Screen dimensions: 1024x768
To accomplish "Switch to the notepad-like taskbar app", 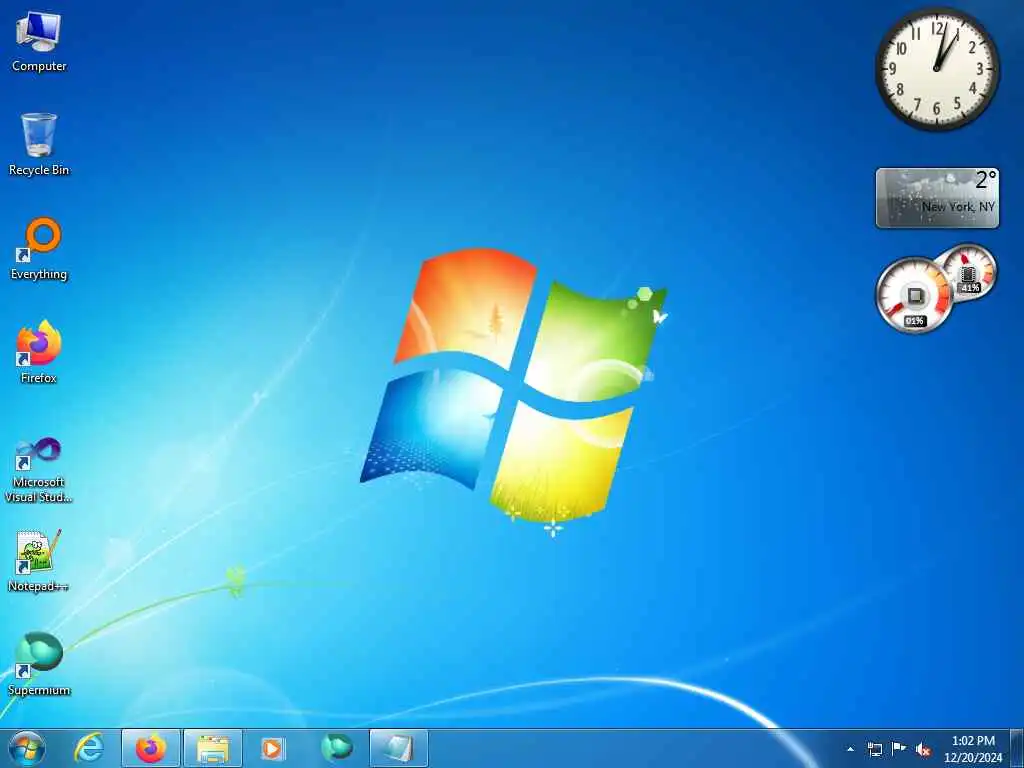I will point(398,748).
